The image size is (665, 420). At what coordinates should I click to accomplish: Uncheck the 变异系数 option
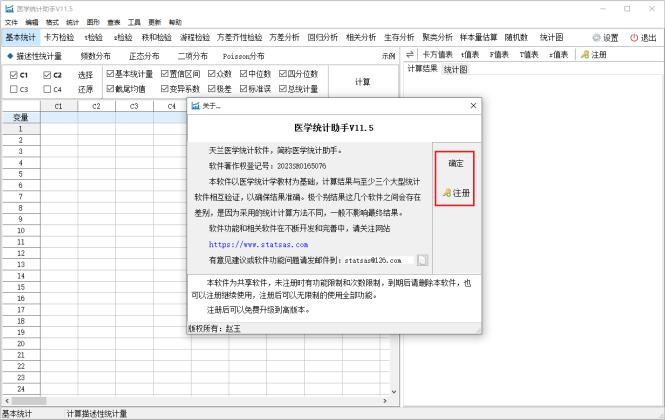point(165,89)
